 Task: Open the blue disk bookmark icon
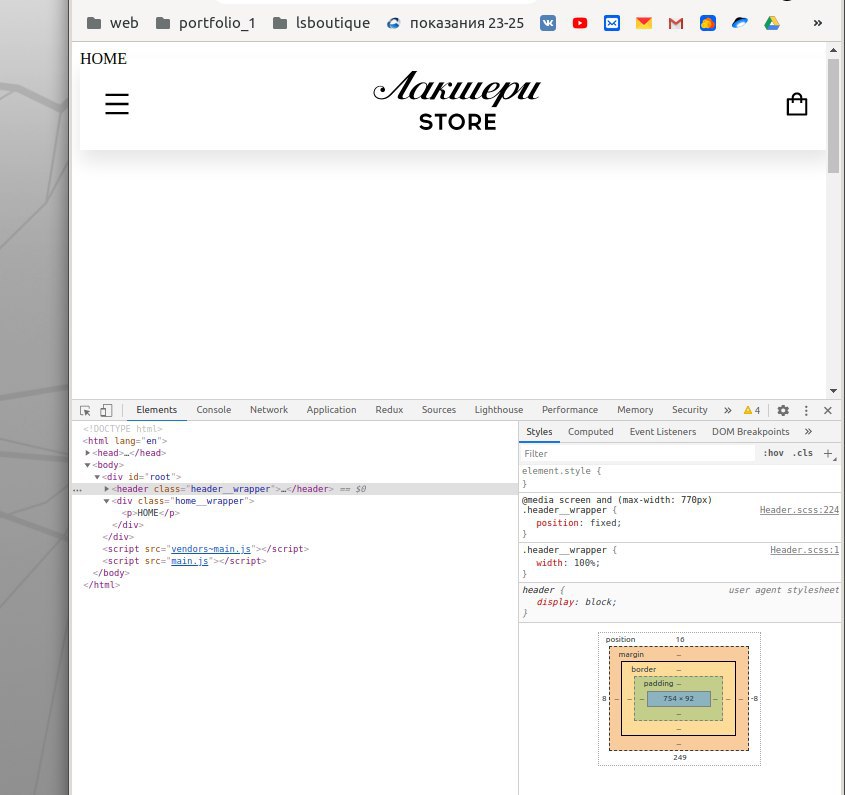[740, 23]
